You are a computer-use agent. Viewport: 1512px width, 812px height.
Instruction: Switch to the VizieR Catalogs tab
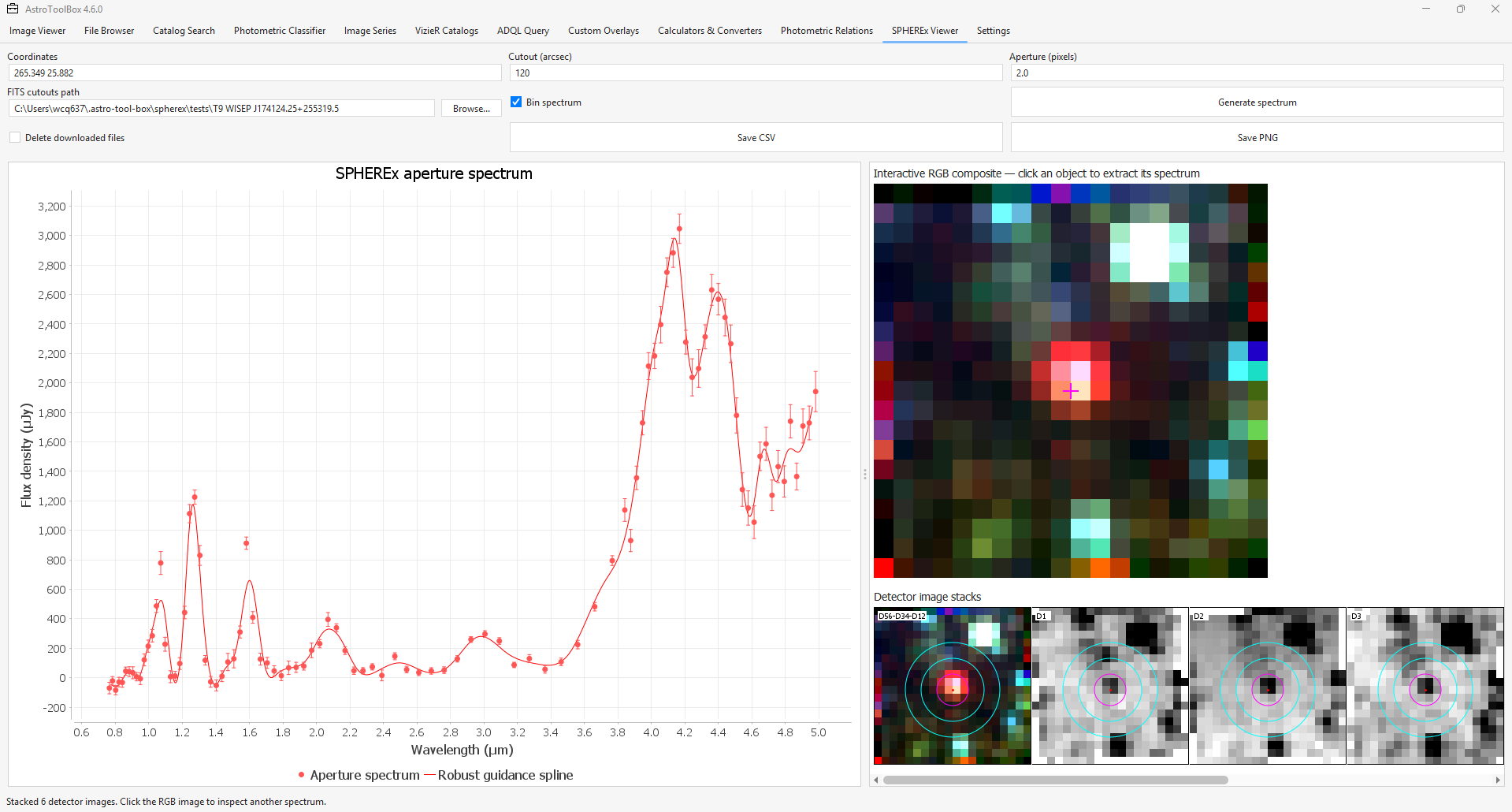pos(447,31)
